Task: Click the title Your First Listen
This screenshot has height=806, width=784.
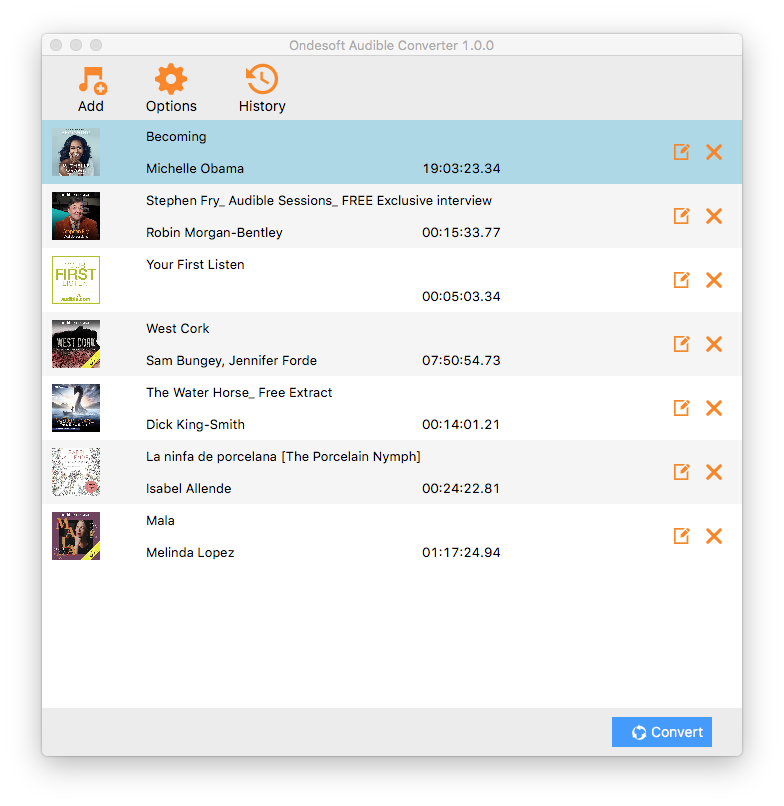Action: pos(195,265)
